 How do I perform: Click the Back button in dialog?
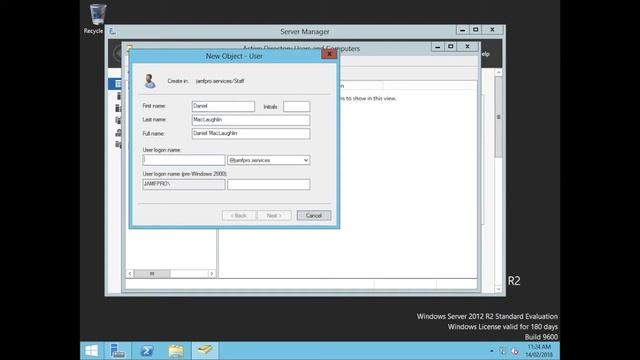pos(239,216)
